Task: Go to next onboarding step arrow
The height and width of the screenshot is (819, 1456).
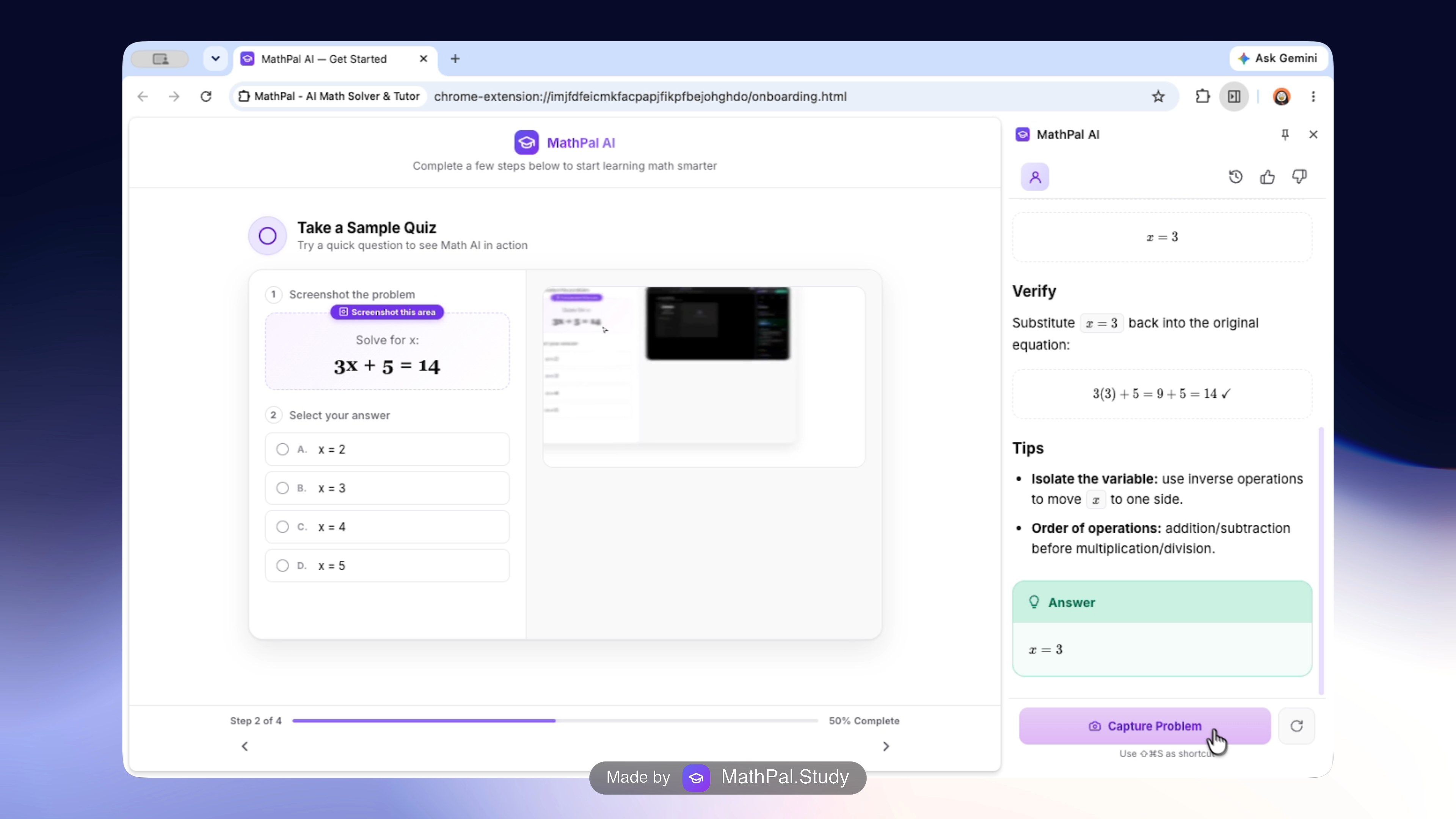Action: (886, 746)
